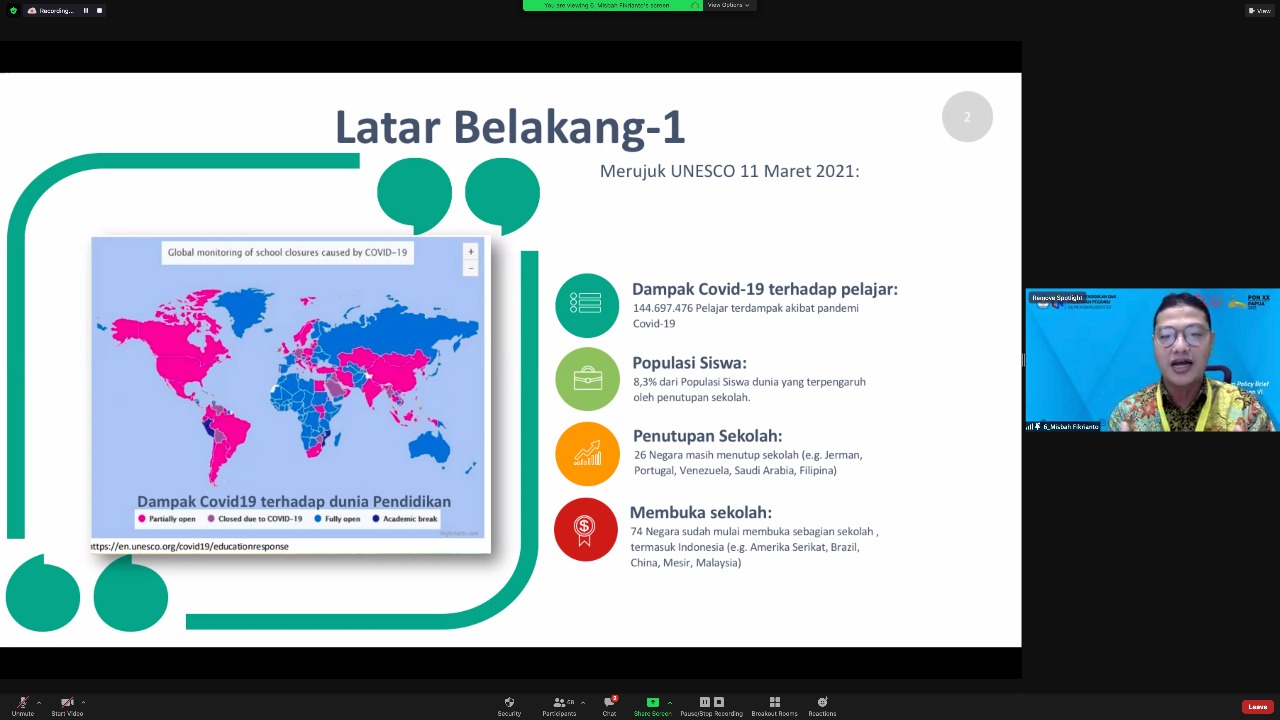Image resolution: width=1280 pixels, height=720 pixels.
Task: Click the orange chart icon beside Penutupan Sekolah
Action: (587, 454)
